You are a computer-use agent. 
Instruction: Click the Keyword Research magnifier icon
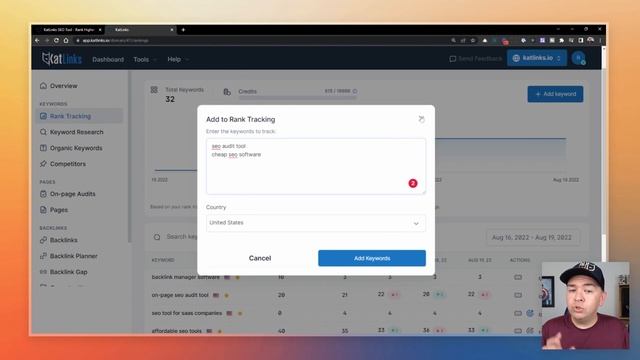(x=43, y=132)
